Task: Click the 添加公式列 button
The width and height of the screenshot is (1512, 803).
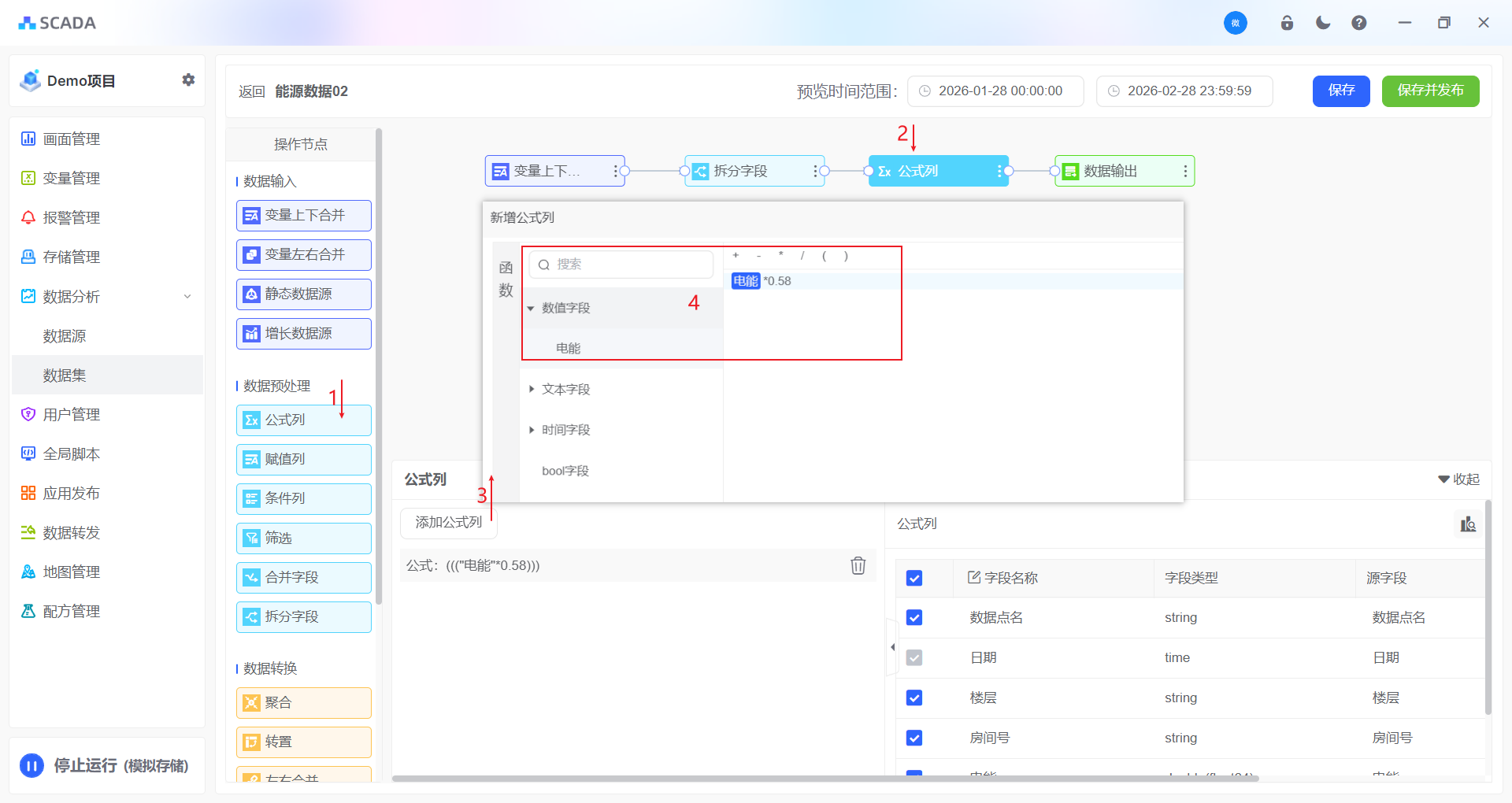Action: pos(448,522)
